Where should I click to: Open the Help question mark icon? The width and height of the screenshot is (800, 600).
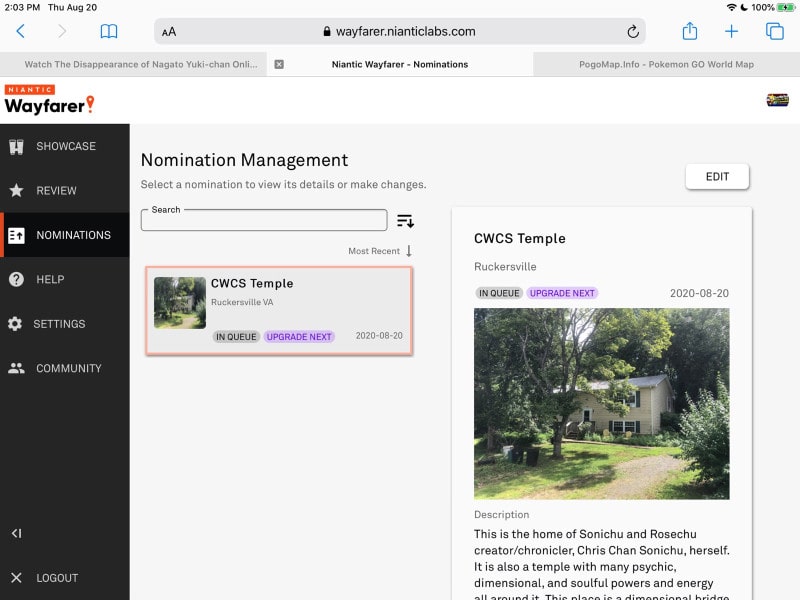[x=16, y=280]
